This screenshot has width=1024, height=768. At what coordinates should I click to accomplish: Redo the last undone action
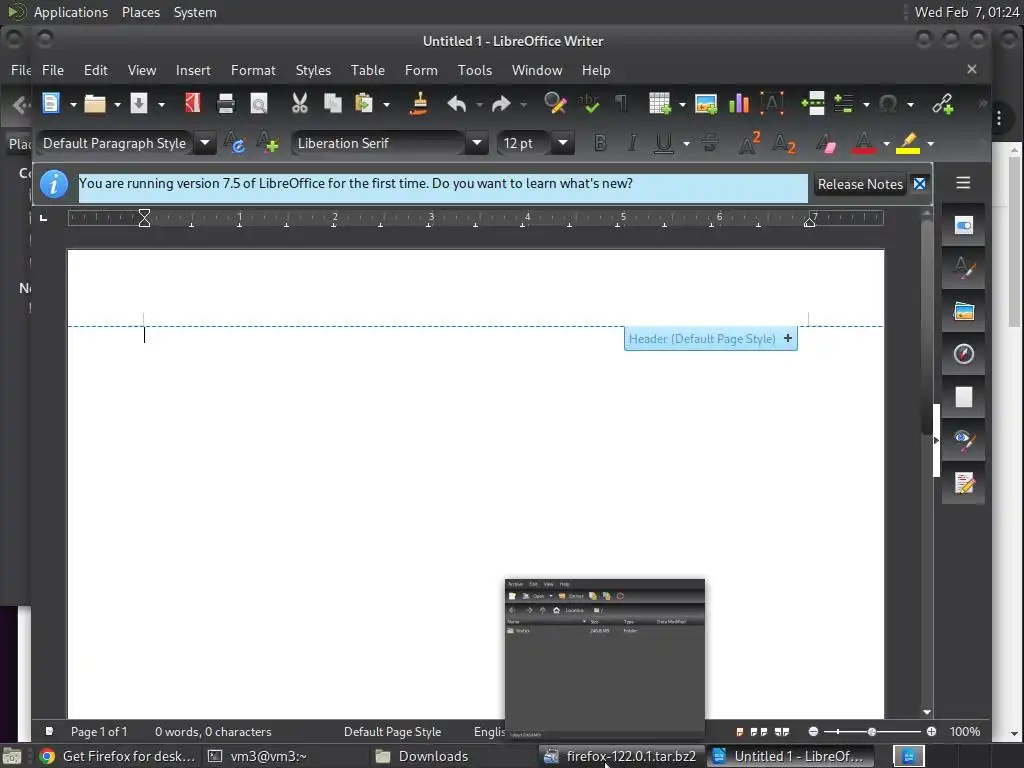(501, 104)
